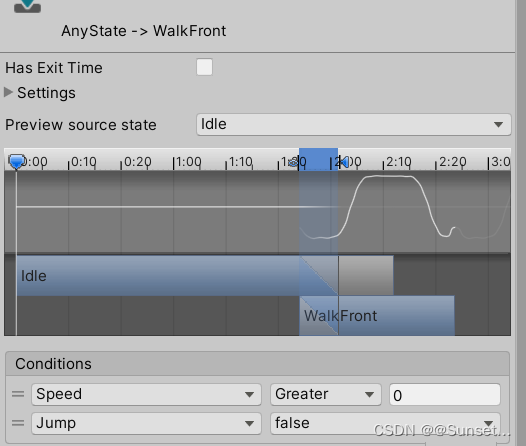Open the Jump parameter dropdown
Screen dimensions: 526x446
(146, 424)
